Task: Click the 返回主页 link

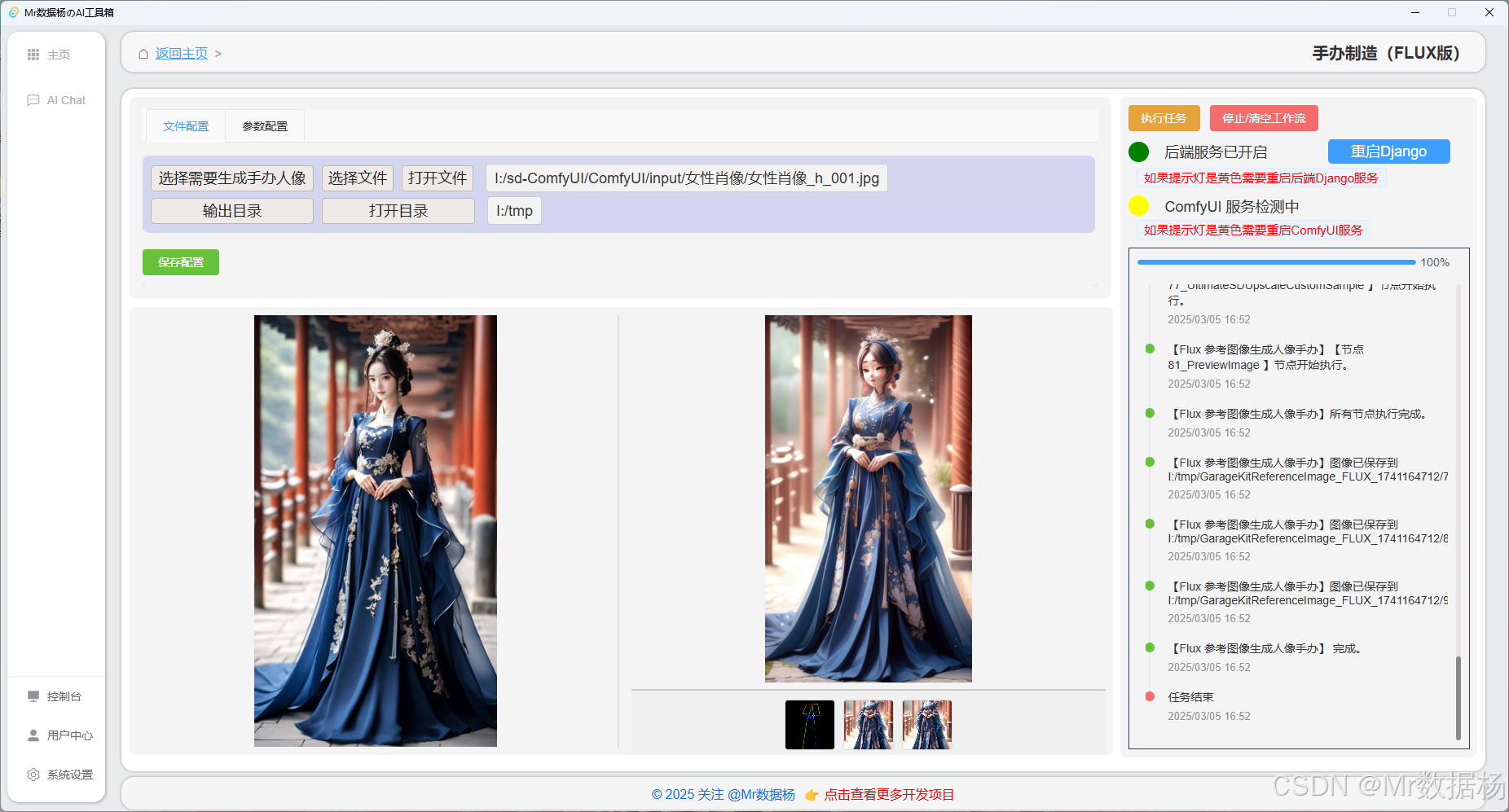Action: pyautogui.click(x=182, y=54)
